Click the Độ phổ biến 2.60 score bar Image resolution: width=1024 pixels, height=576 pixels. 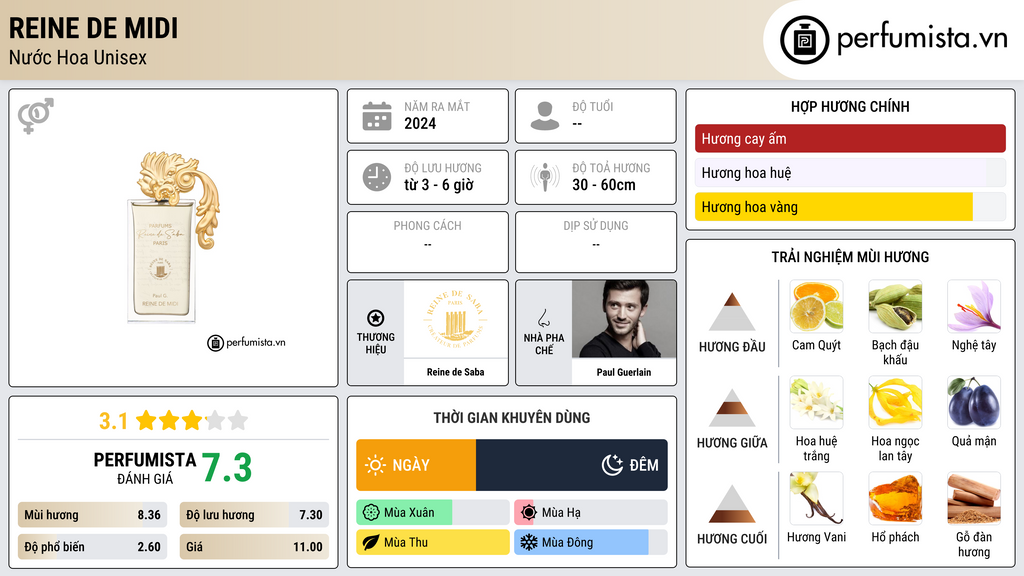(x=93, y=547)
